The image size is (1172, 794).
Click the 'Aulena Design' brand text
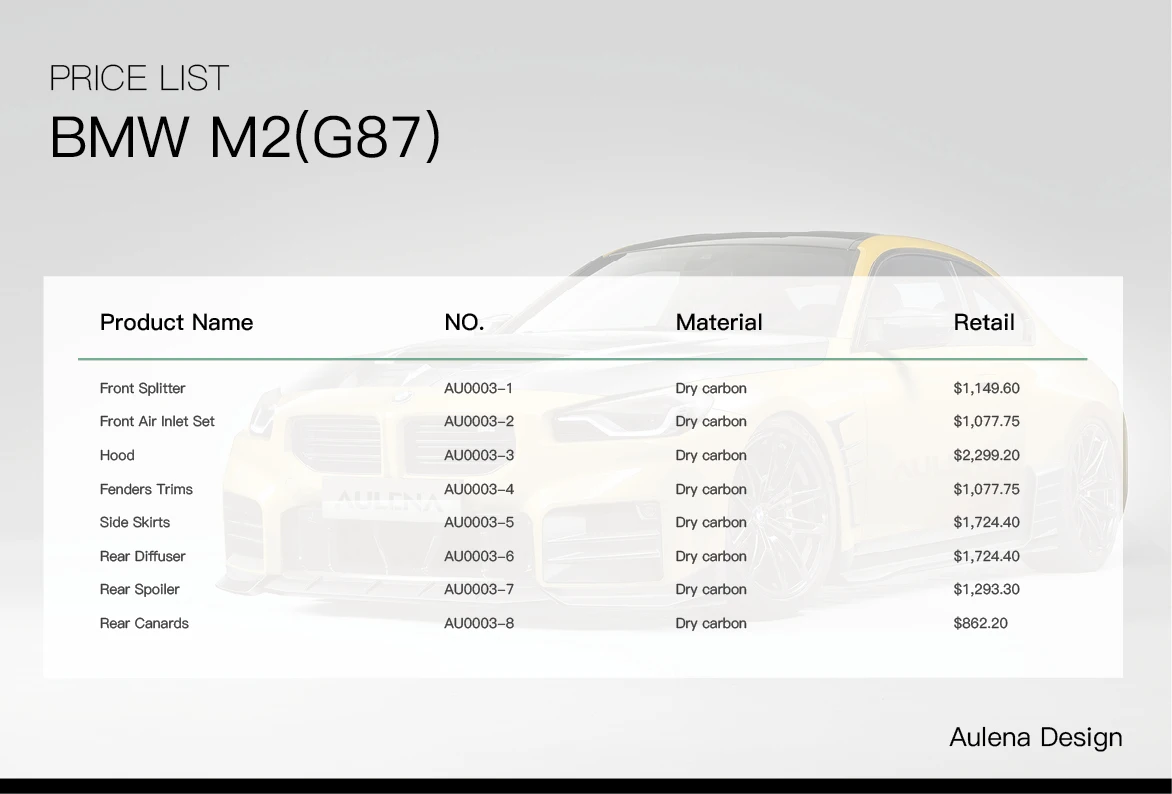pyautogui.click(x=1036, y=737)
